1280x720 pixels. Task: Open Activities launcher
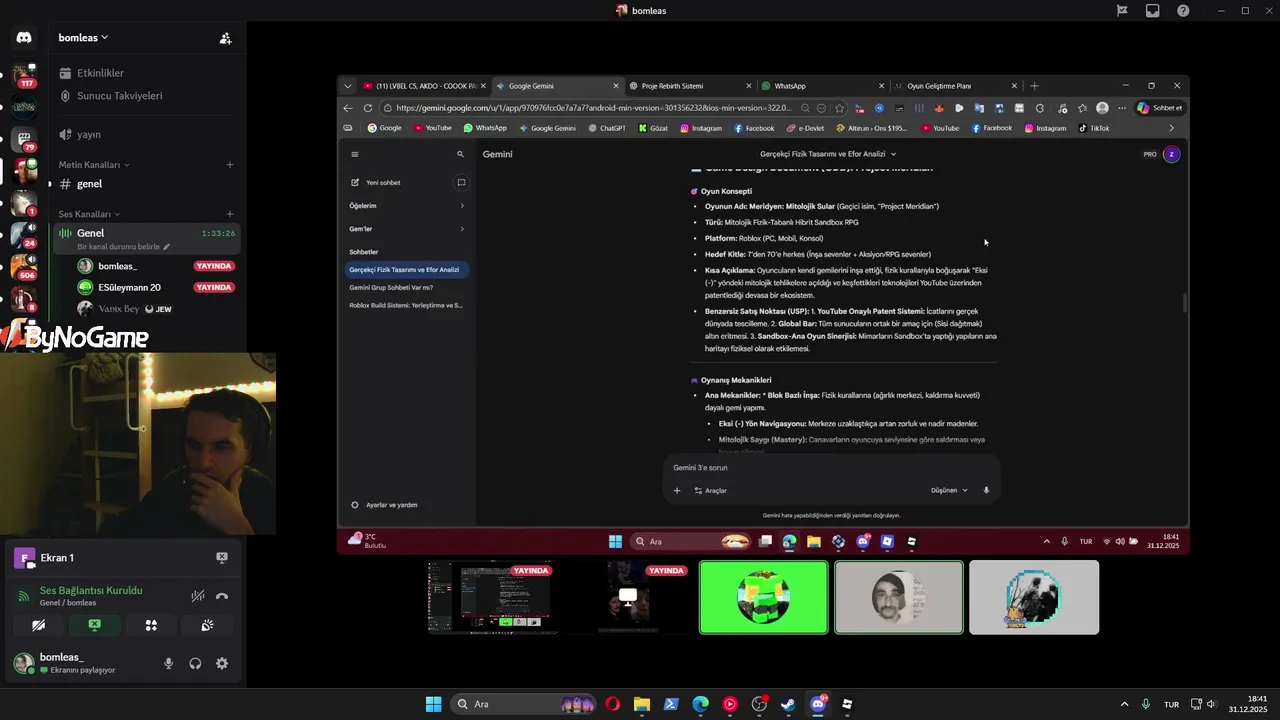pos(151,625)
